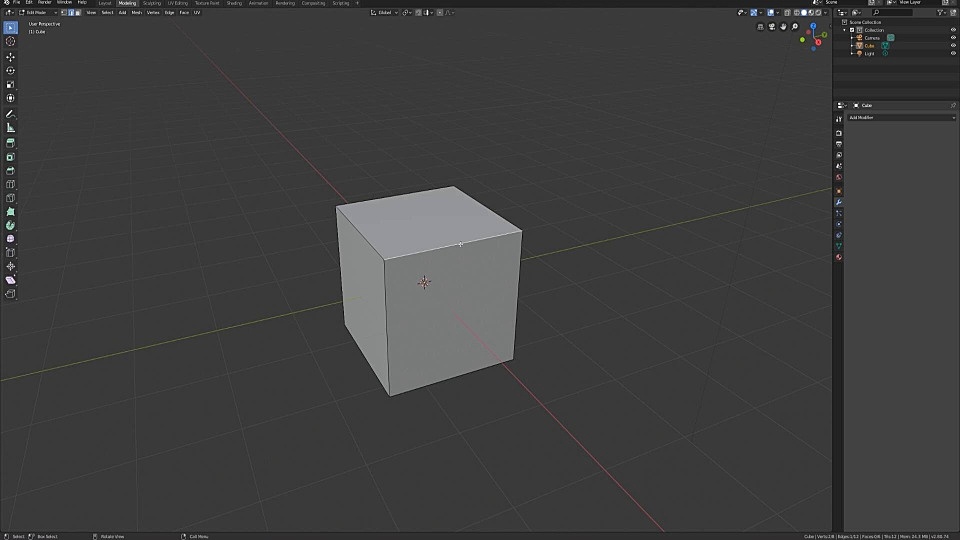This screenshot has height=540, width=960.
Task: Switch to wireframe viewport shading
Action: [x=797, y=12]
